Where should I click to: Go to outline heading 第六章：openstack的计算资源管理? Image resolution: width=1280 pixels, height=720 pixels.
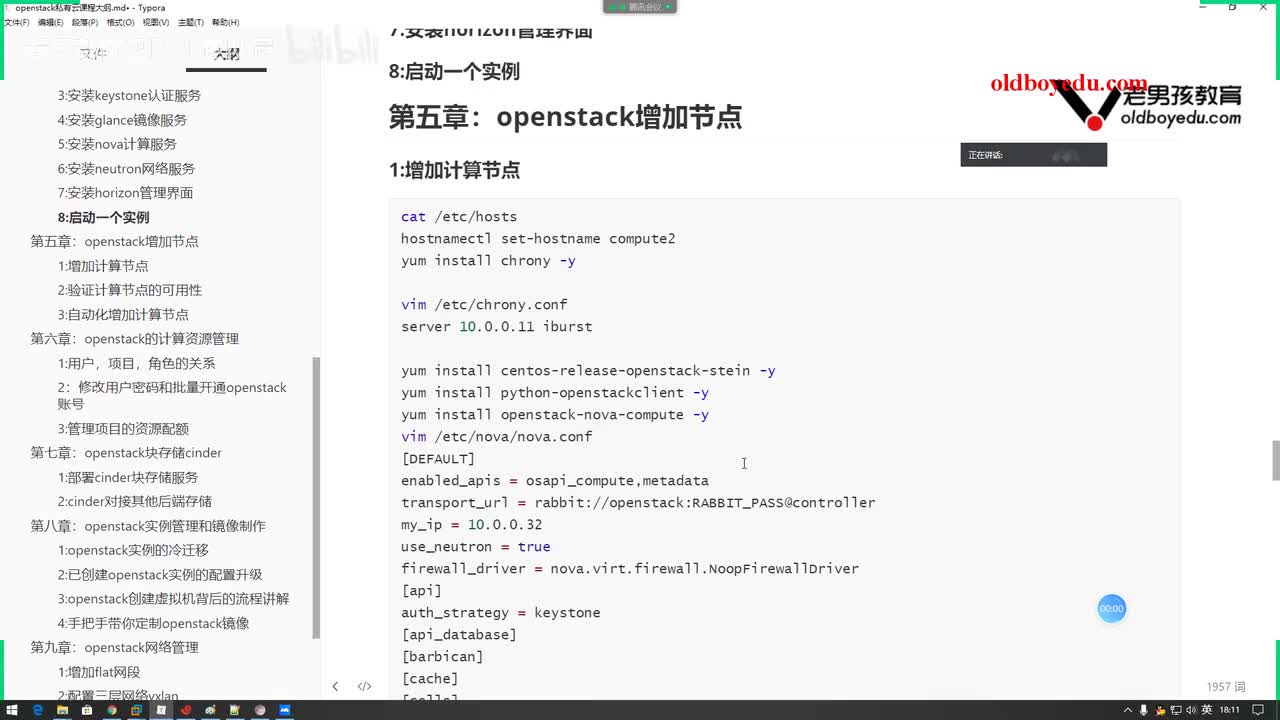(134, 339)
